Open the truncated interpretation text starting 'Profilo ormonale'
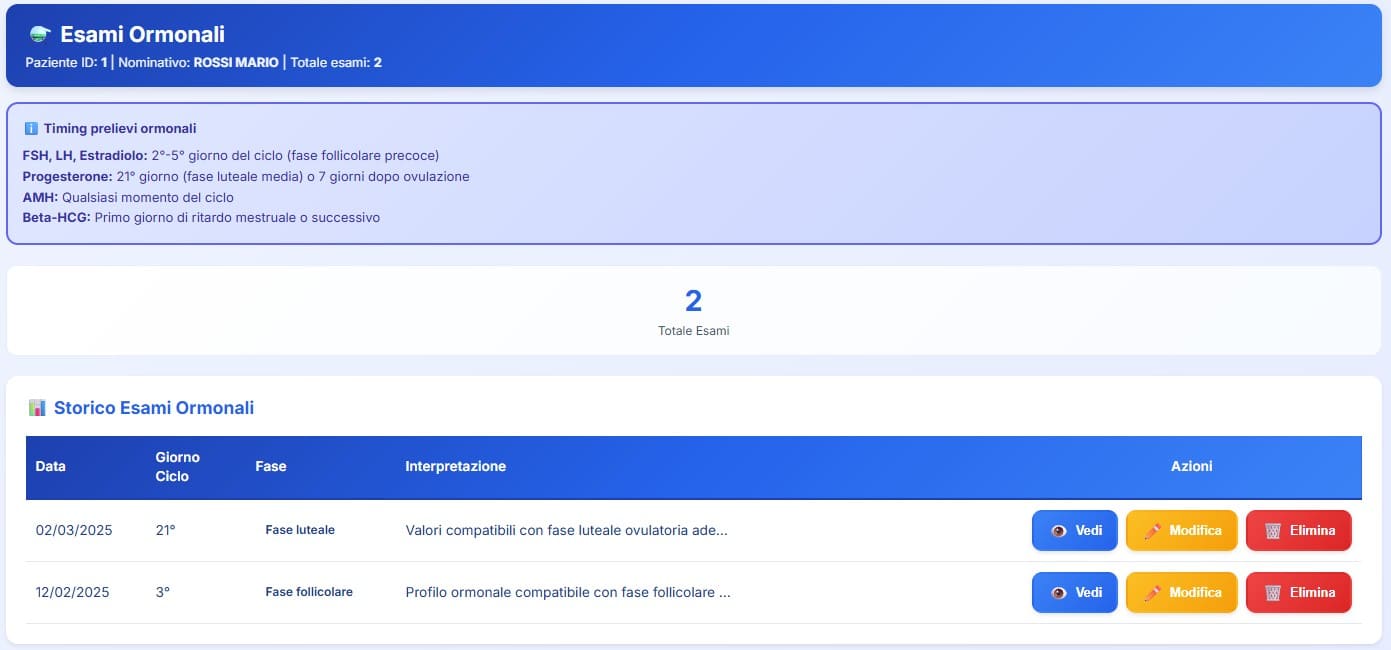This screenshot has width=1391, height=650. (567, 592)
